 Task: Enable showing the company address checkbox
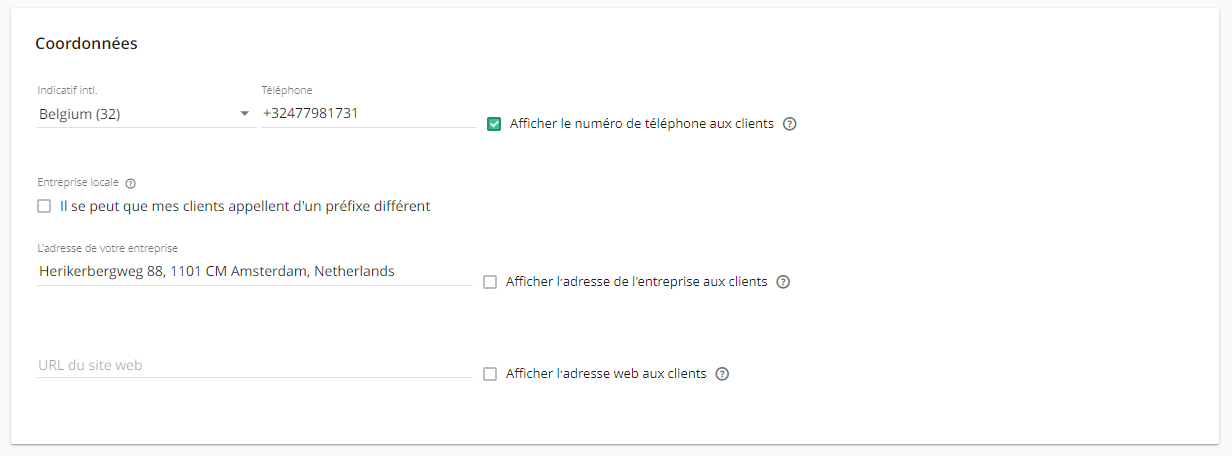click(x=490, y=282)
